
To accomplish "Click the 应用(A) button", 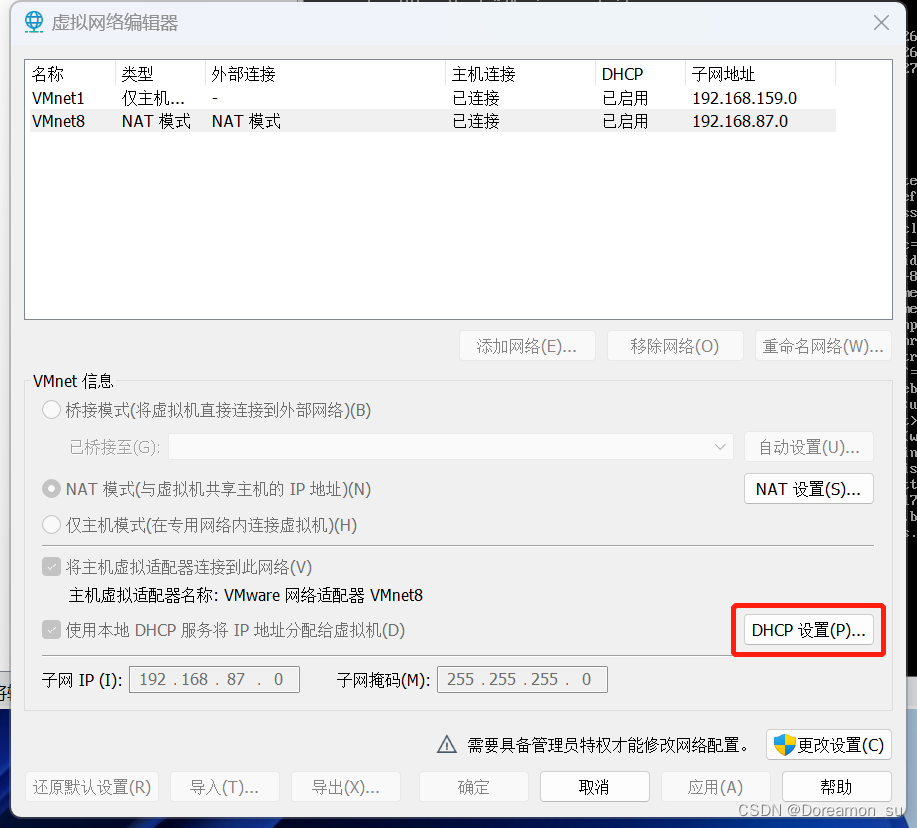I will point(716,787).
